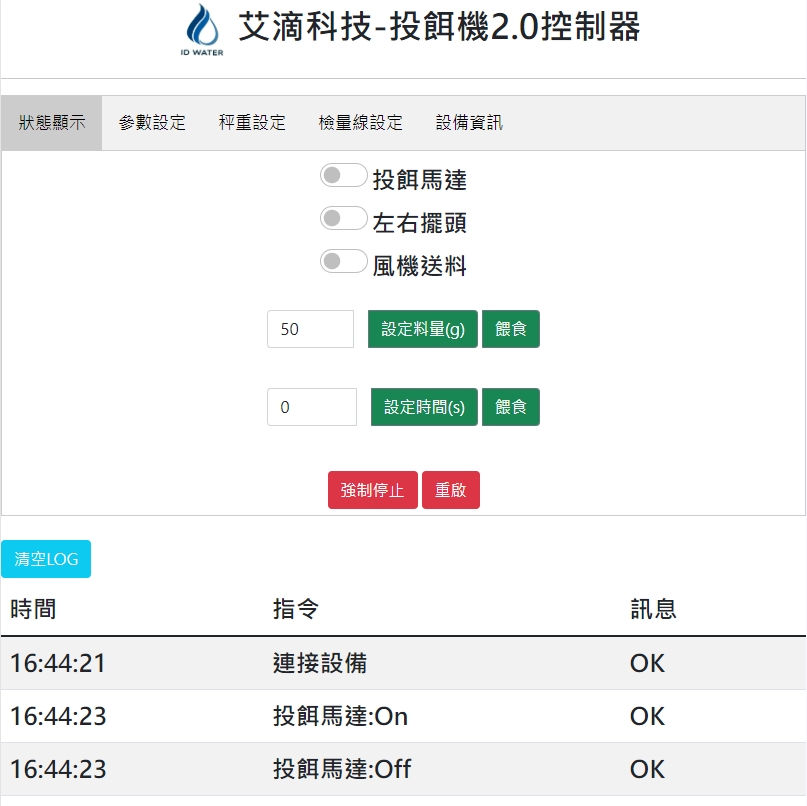Viewport: 807px width, 806px height.
Task: Focus the time input field showing 0
Action: [311, 407]
